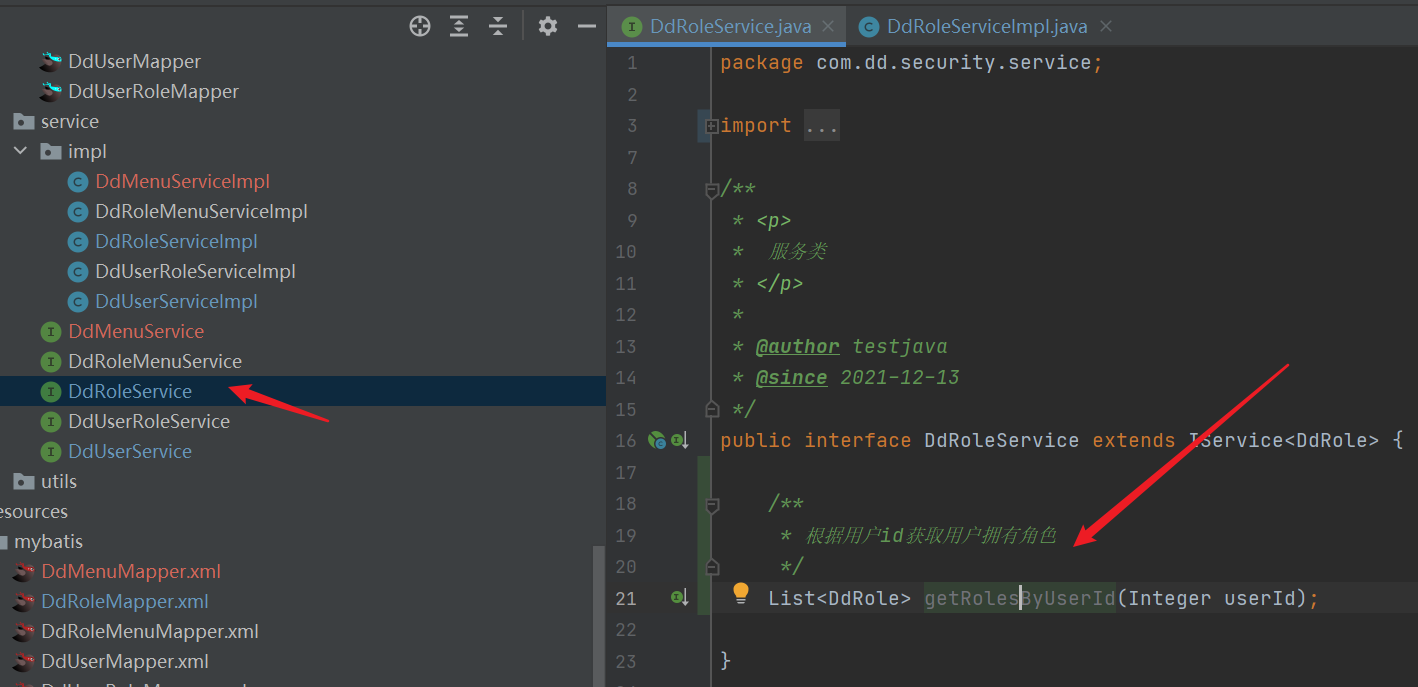Collapse the Javadoc comment with the gutter fold marker
Image resolution: width=1418 pixels, height=687 pixels.
pos(710,188)
